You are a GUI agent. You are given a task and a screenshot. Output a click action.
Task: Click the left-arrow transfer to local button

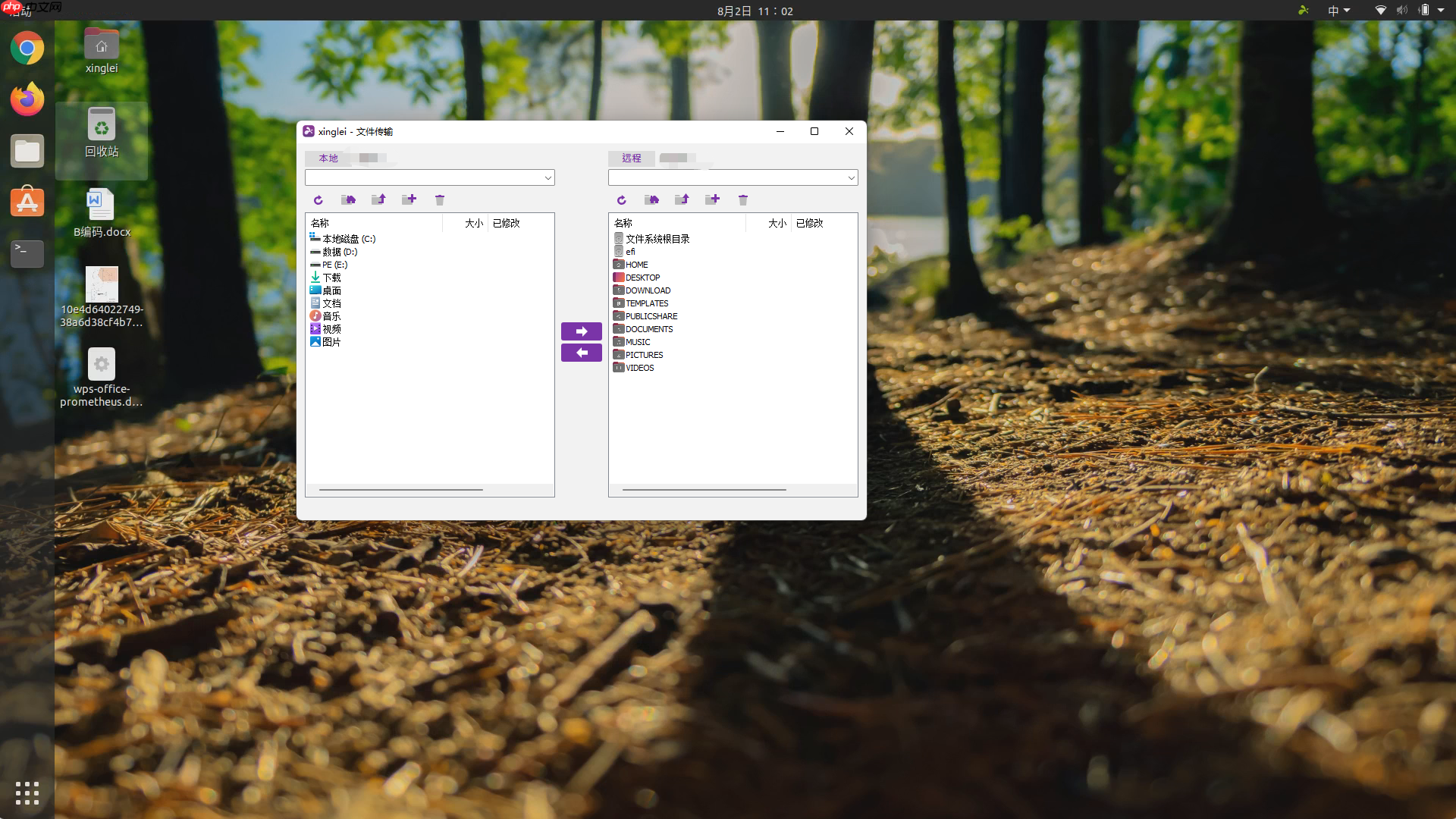[582, 353]
